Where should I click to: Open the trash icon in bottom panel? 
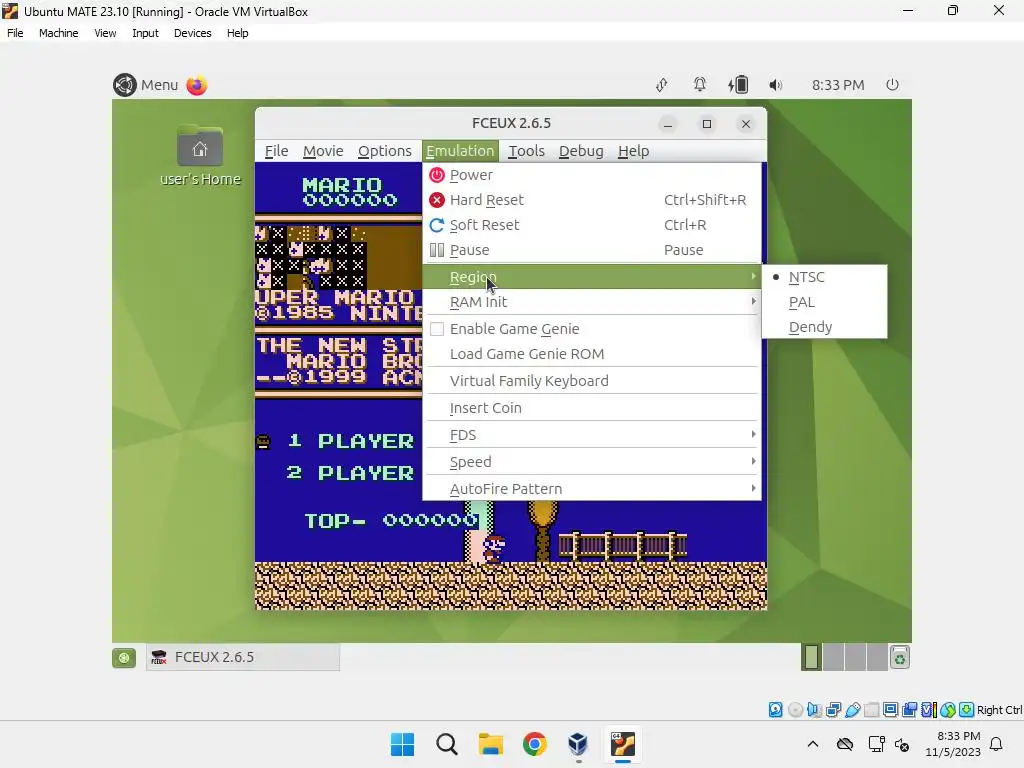(x=900, y=658)
